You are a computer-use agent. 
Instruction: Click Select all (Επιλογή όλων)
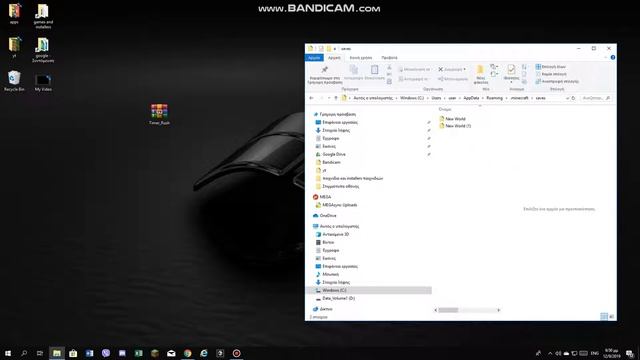coord(551,67)
